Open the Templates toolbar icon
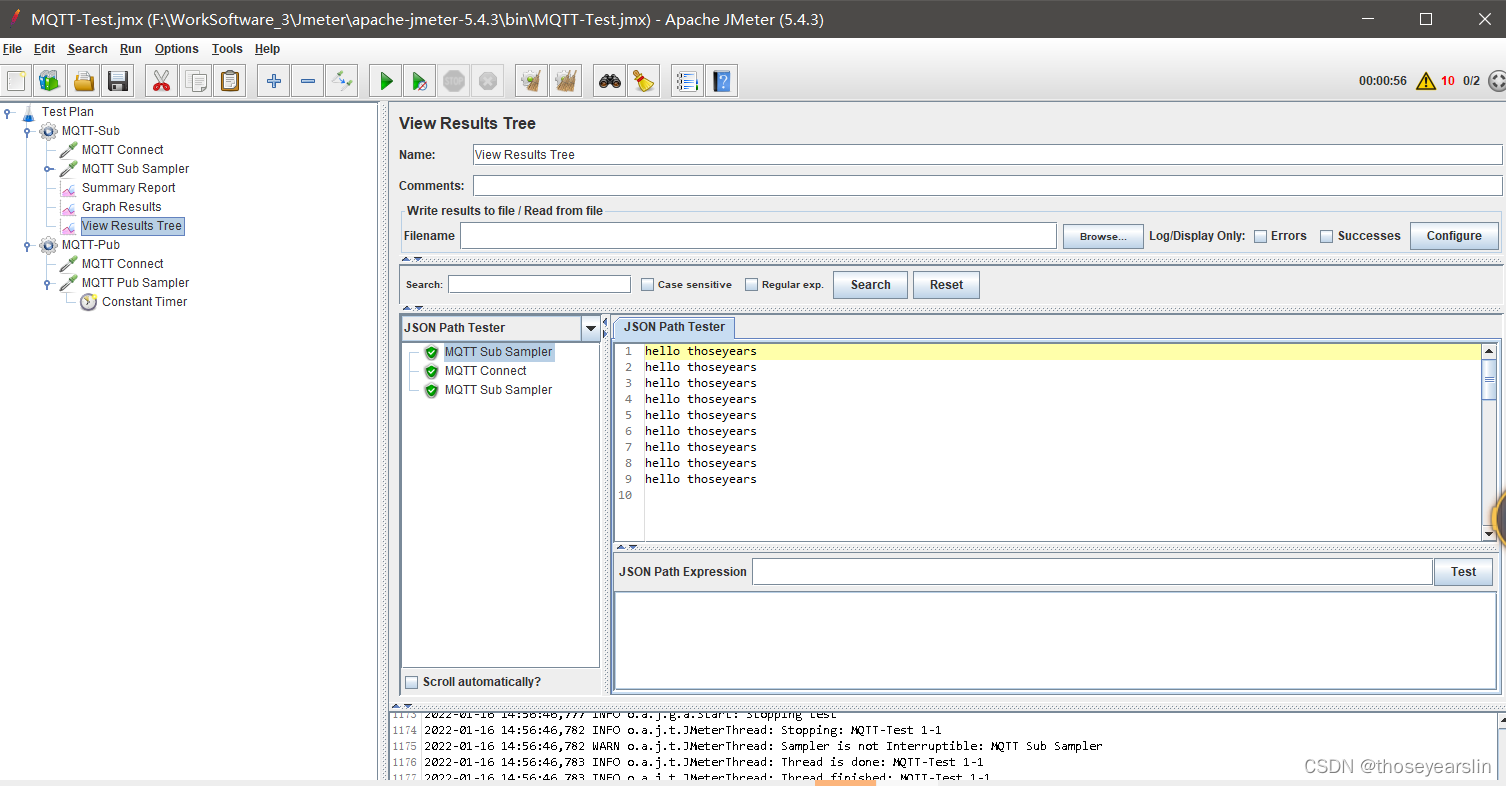This screenshot has width=1506, height=786. pyautogui.click(x=49, y=81)
